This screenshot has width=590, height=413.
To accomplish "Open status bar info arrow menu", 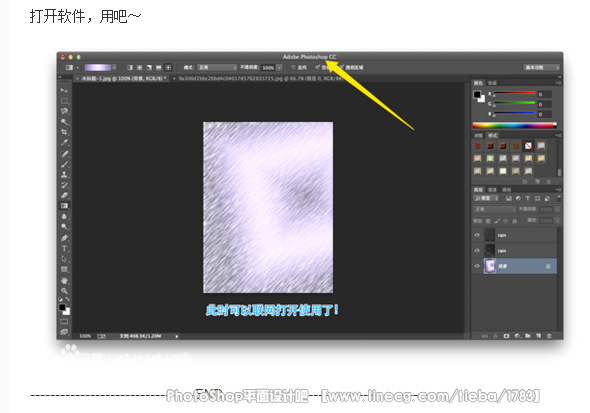I will point(176,336).
